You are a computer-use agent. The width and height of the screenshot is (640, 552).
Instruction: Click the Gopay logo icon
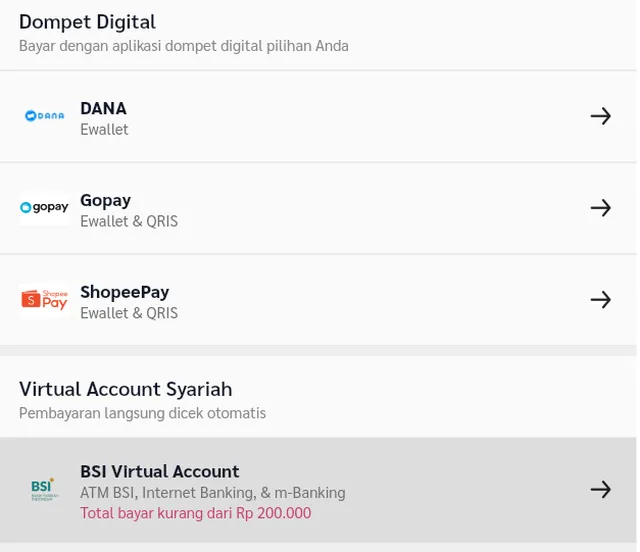44,208
